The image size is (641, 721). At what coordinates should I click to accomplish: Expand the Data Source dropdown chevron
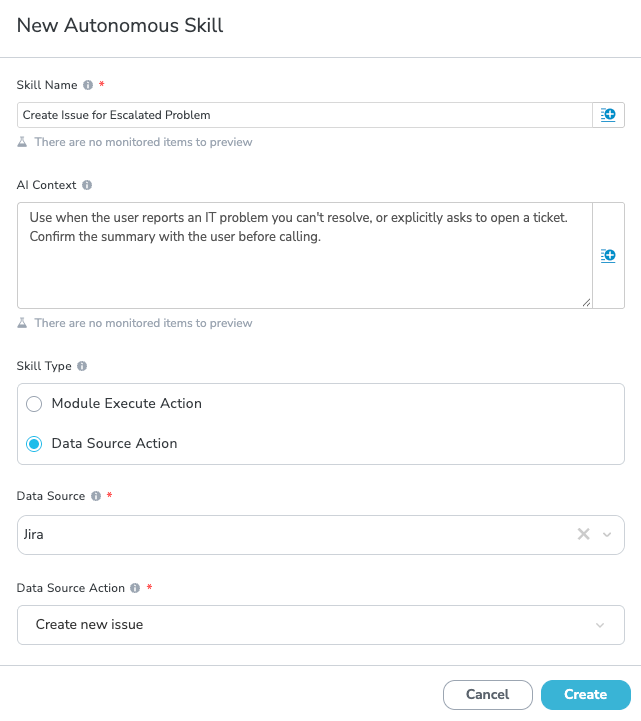coord(607,535)
